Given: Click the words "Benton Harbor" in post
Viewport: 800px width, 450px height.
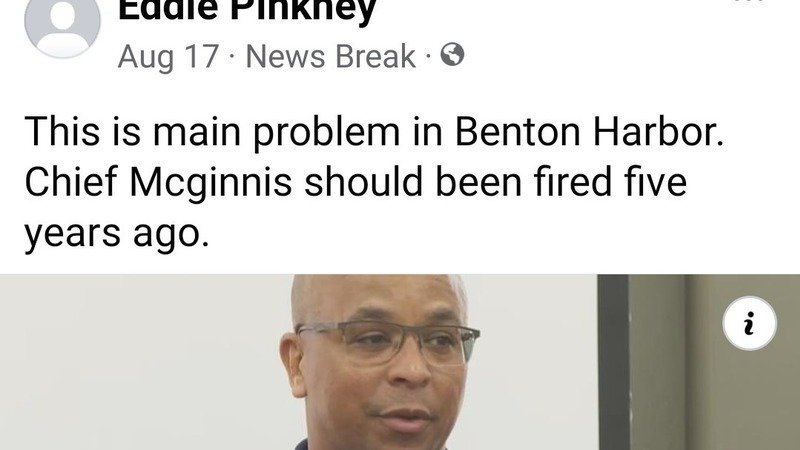Looking at the screenshot, I should pos(589,132).
